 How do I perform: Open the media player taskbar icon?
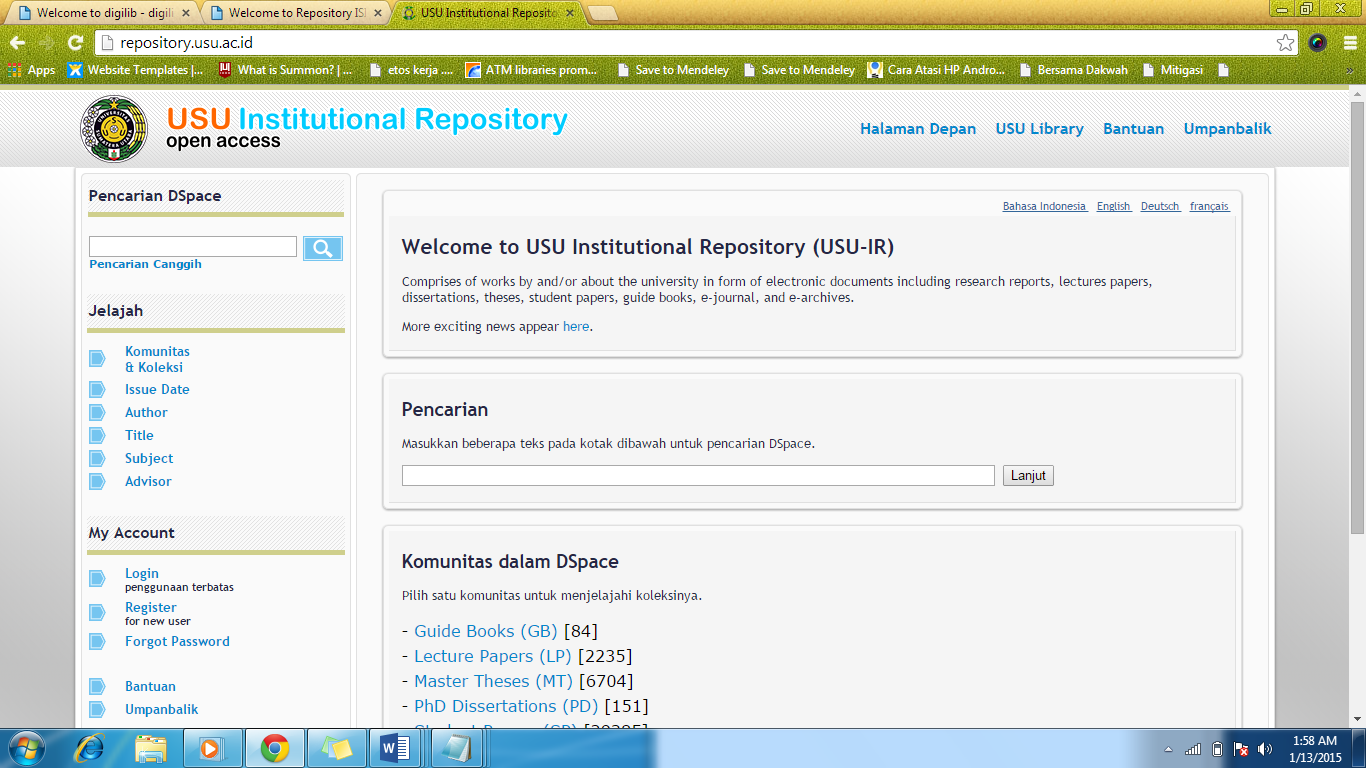212,748
